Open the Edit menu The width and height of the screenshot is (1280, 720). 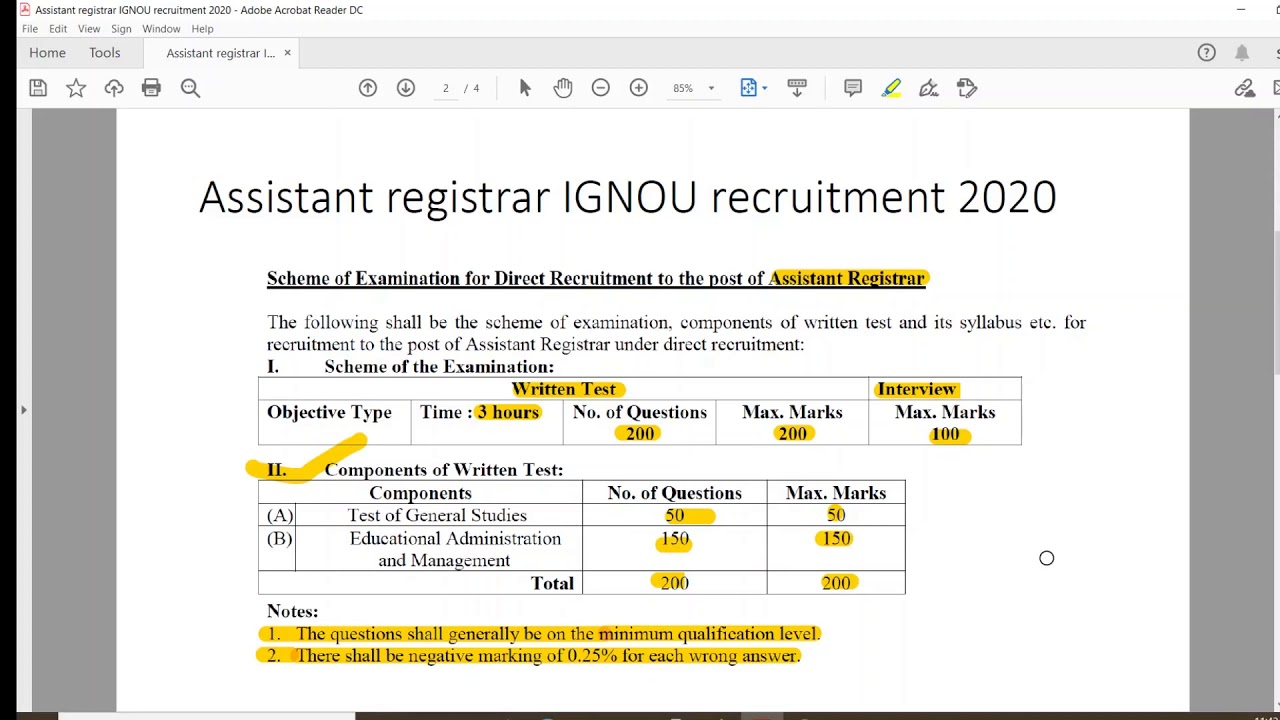(58, 29)
